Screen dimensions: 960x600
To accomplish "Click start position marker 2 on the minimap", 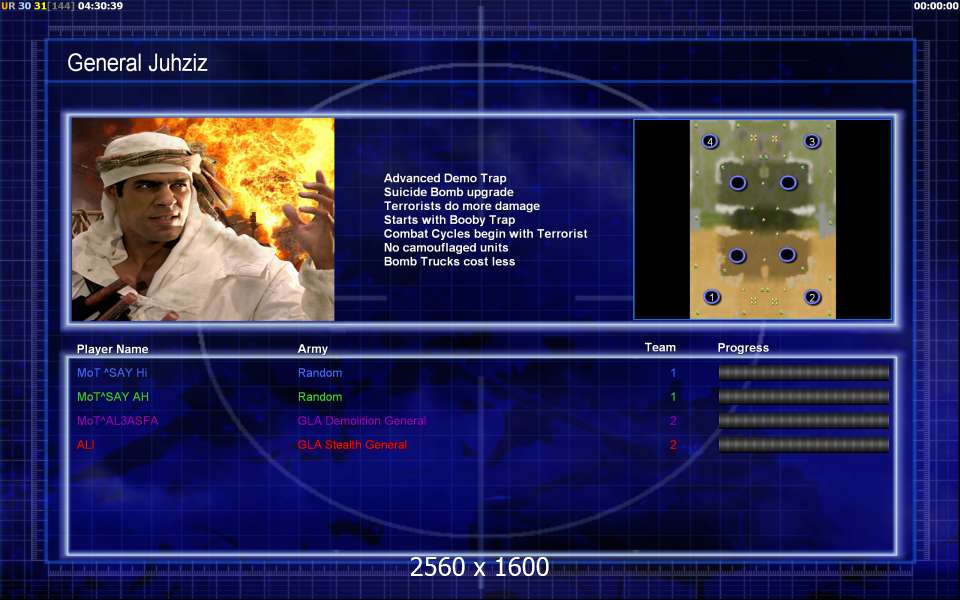I will [x=812, y=298].
